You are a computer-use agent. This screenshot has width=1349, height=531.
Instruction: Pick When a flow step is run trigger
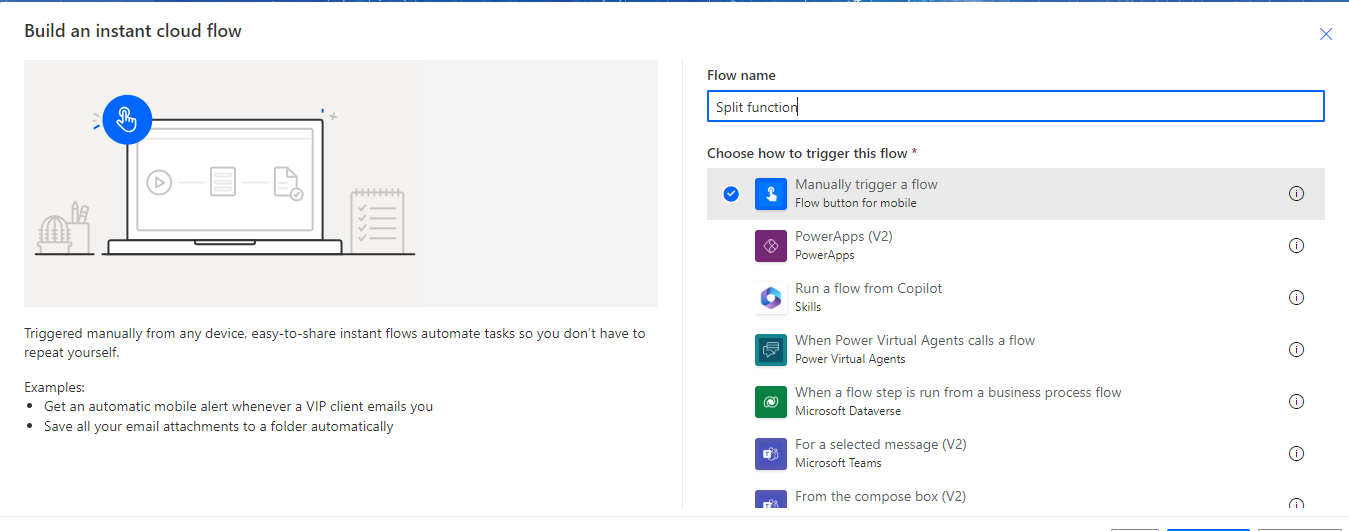tap(958, 393)
